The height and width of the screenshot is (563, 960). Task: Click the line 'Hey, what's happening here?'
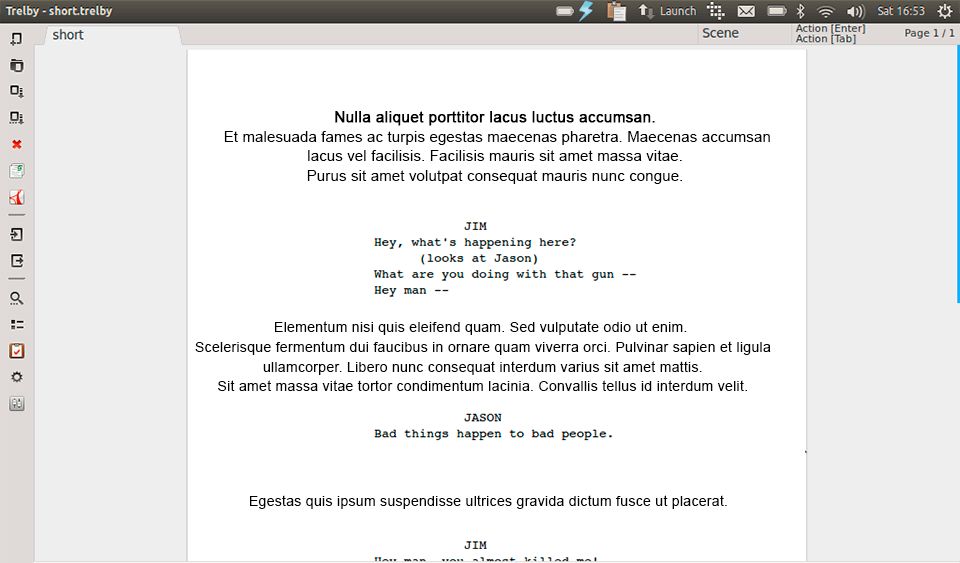click(x=475, y=242)
